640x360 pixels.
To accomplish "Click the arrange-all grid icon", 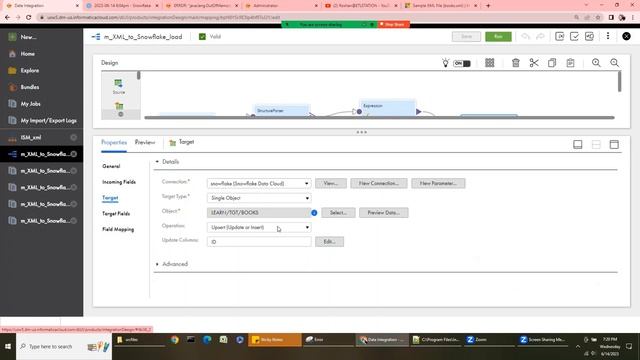I will 490,63.
